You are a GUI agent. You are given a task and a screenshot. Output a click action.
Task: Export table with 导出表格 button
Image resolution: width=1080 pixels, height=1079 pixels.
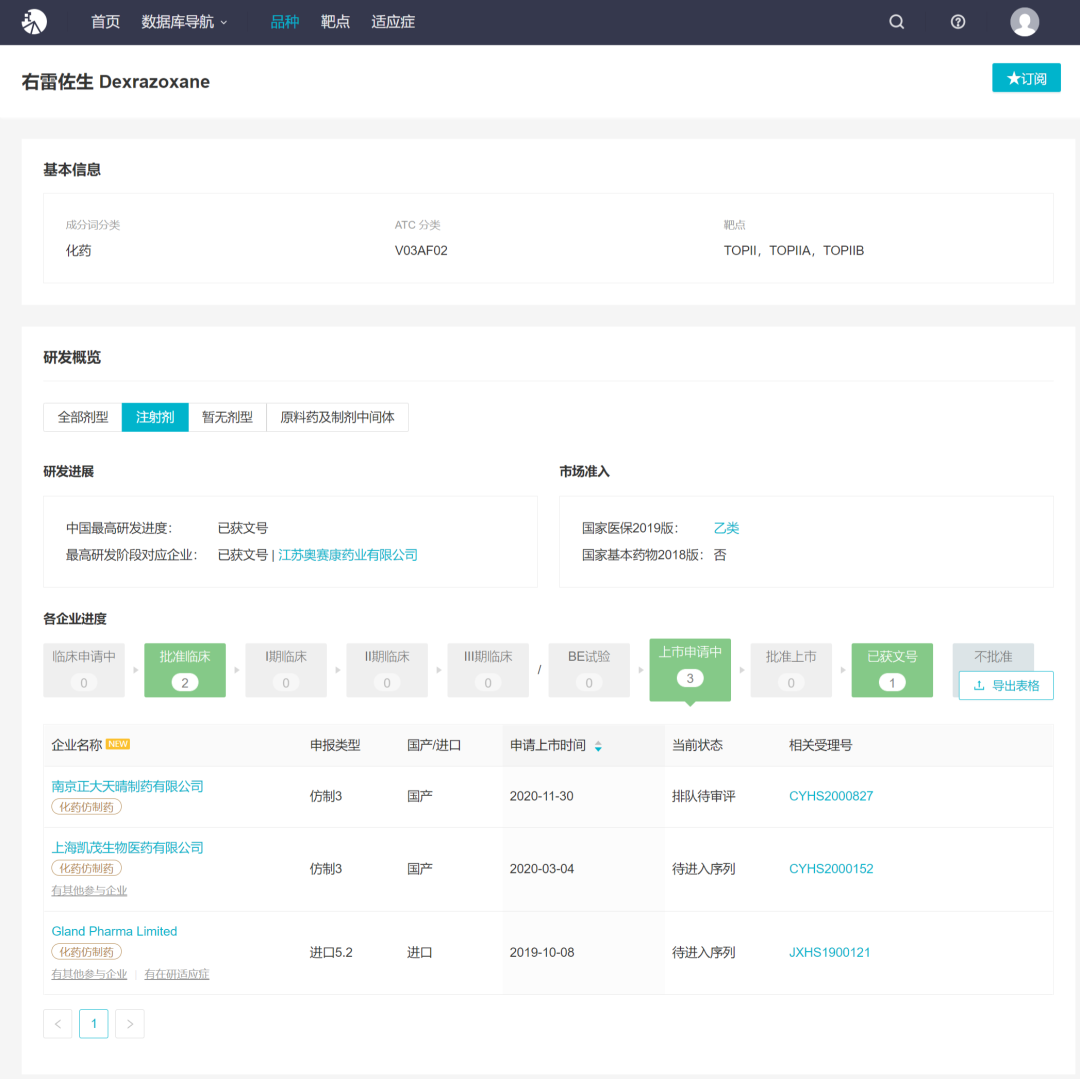(x=1006, y=686)
